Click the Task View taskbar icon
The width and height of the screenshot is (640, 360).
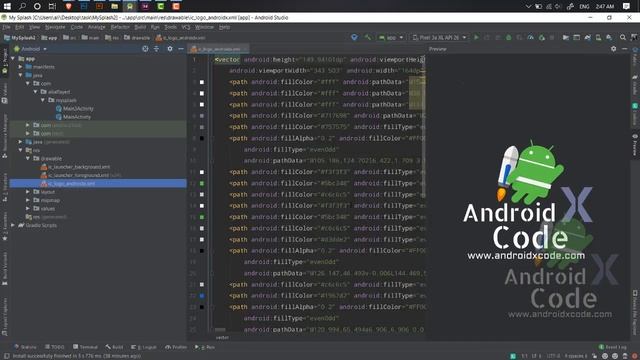pyautogui.click(x=52, y=6)
